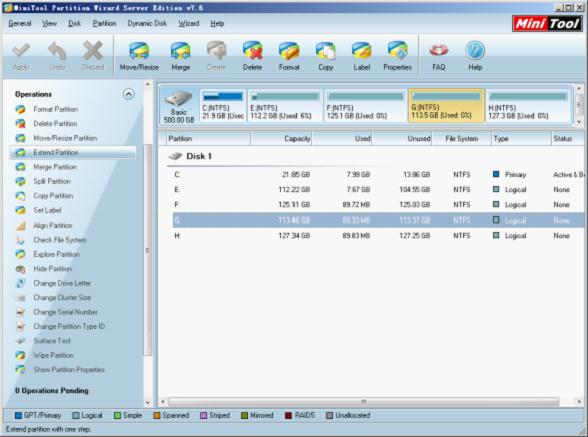Screen dimensions: 588x437
Task: Select C:(NTFS) block in disk map
Action: click(223, 105)
